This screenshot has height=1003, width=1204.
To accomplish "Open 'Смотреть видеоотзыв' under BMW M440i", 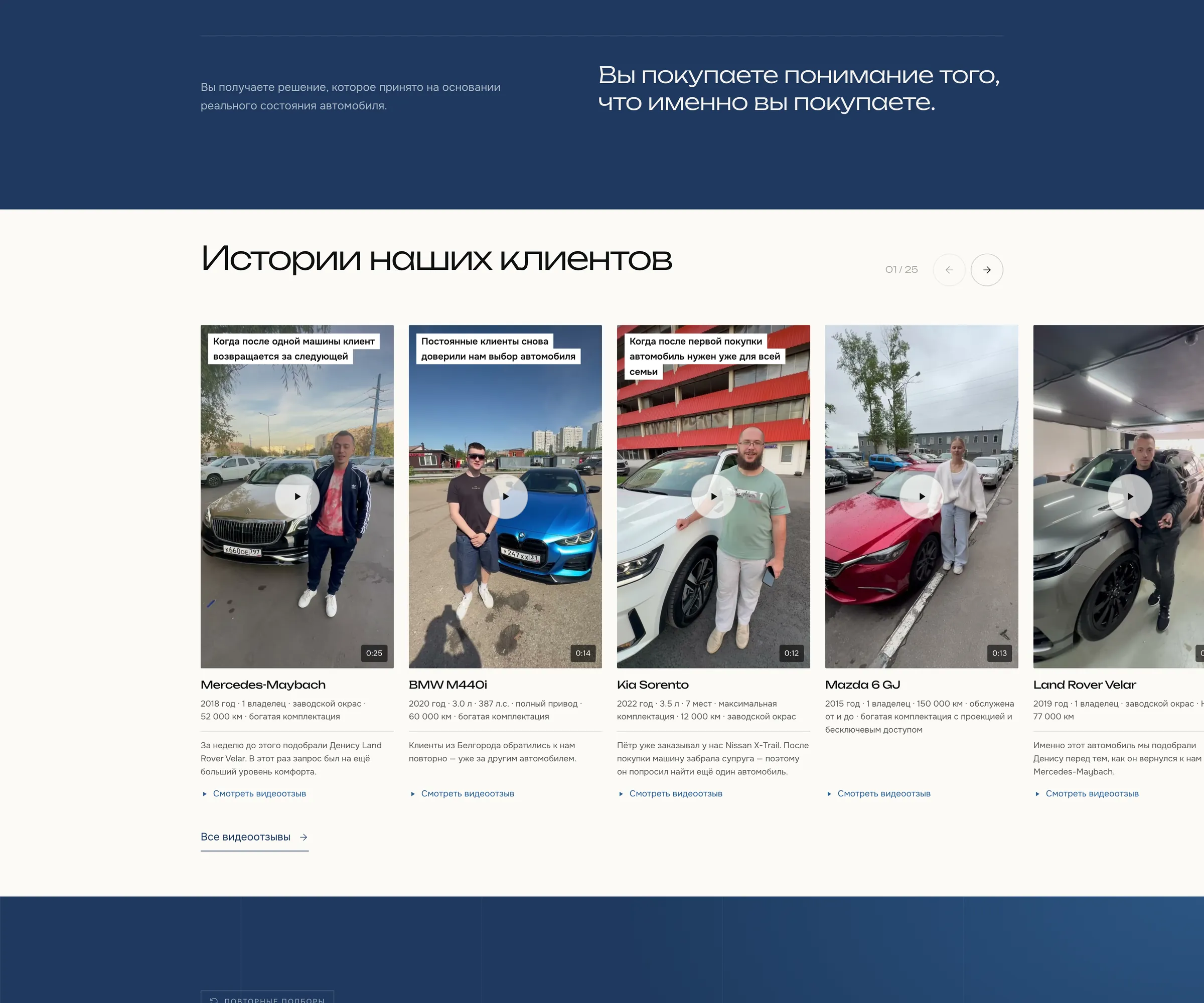I will (x=462, y=794).
